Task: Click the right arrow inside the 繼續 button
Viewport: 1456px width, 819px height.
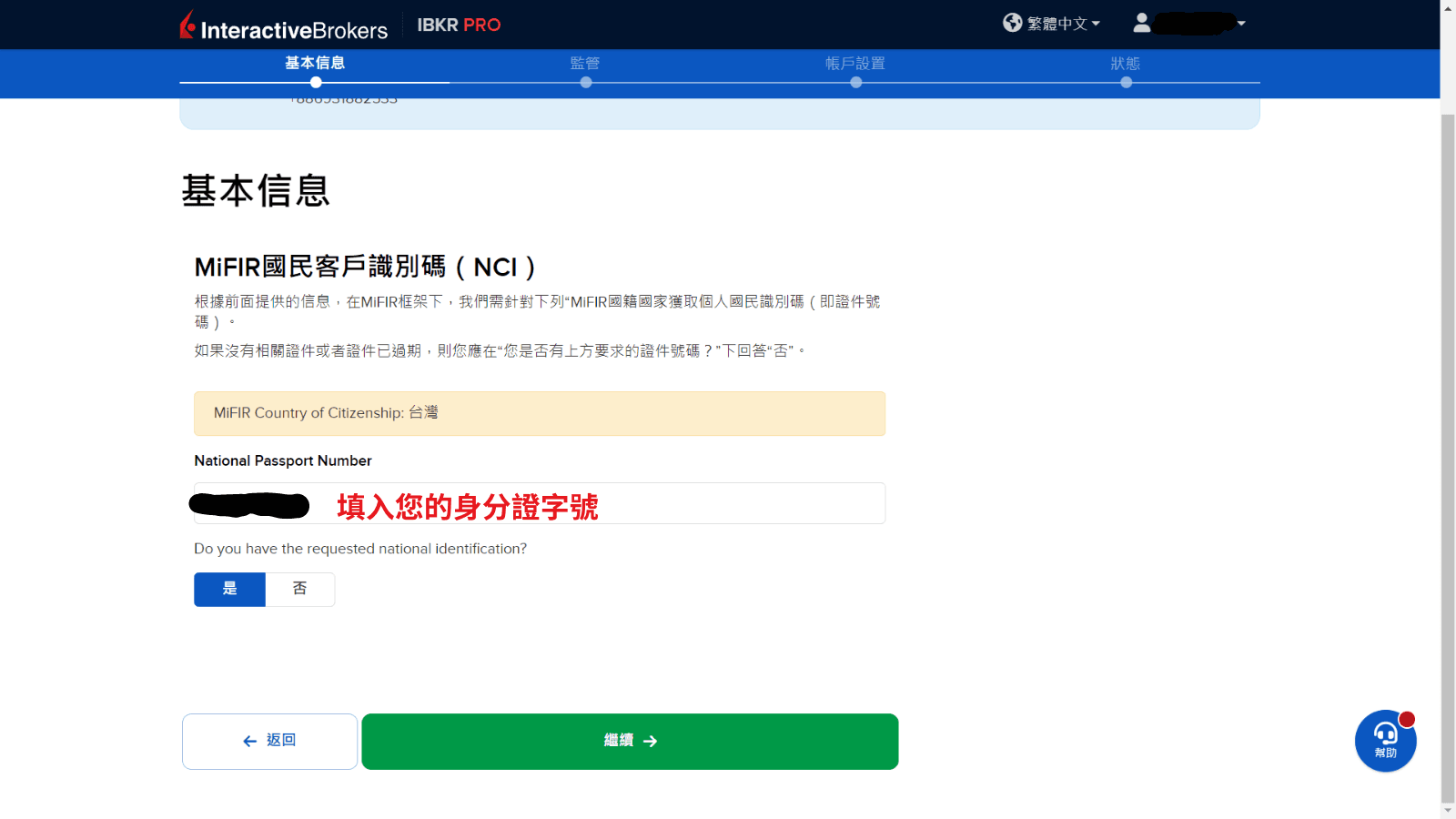Action: click(x=650, y=741)
